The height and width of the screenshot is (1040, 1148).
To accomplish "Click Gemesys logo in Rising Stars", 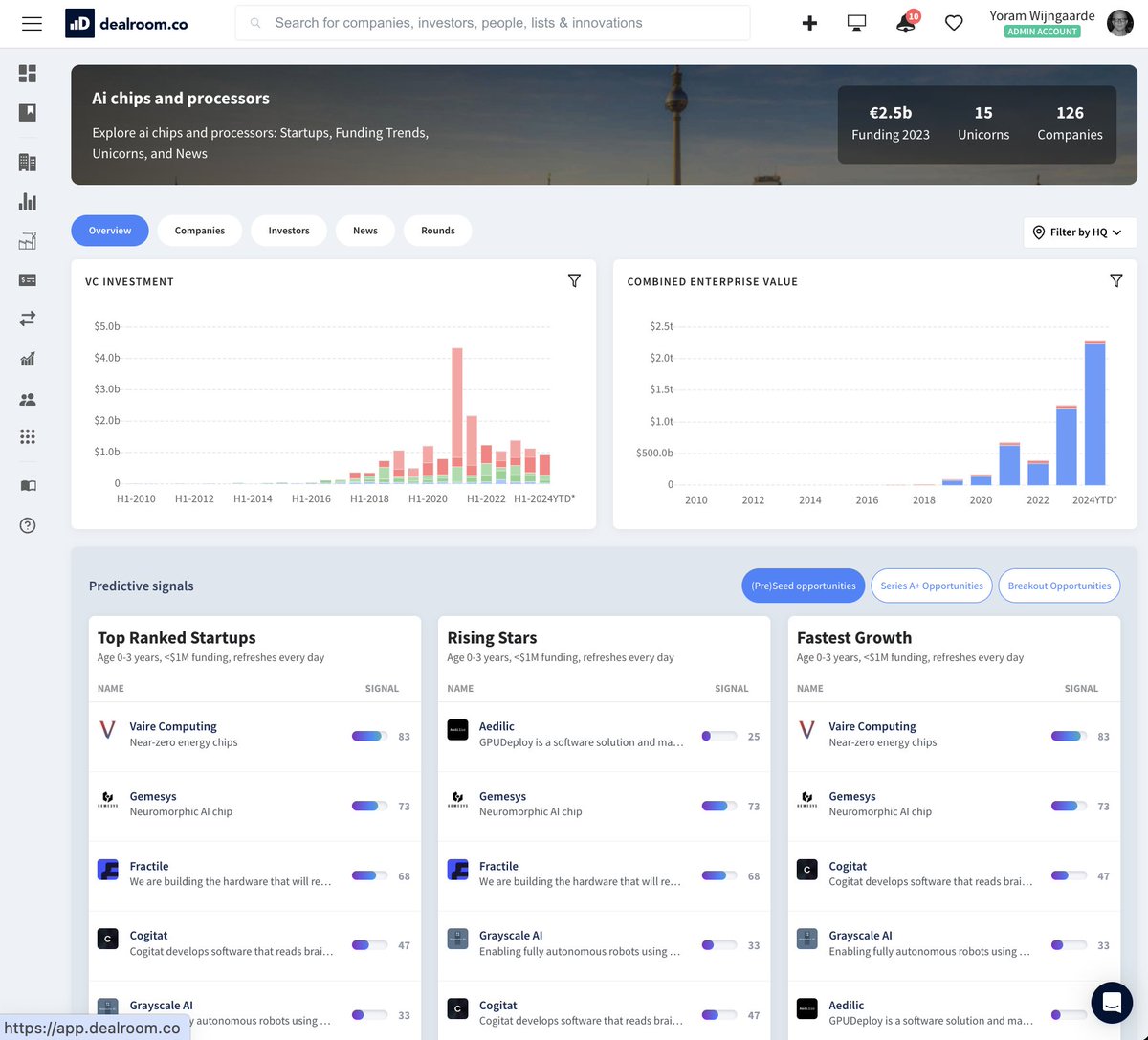I will click(x=457, y=800).
